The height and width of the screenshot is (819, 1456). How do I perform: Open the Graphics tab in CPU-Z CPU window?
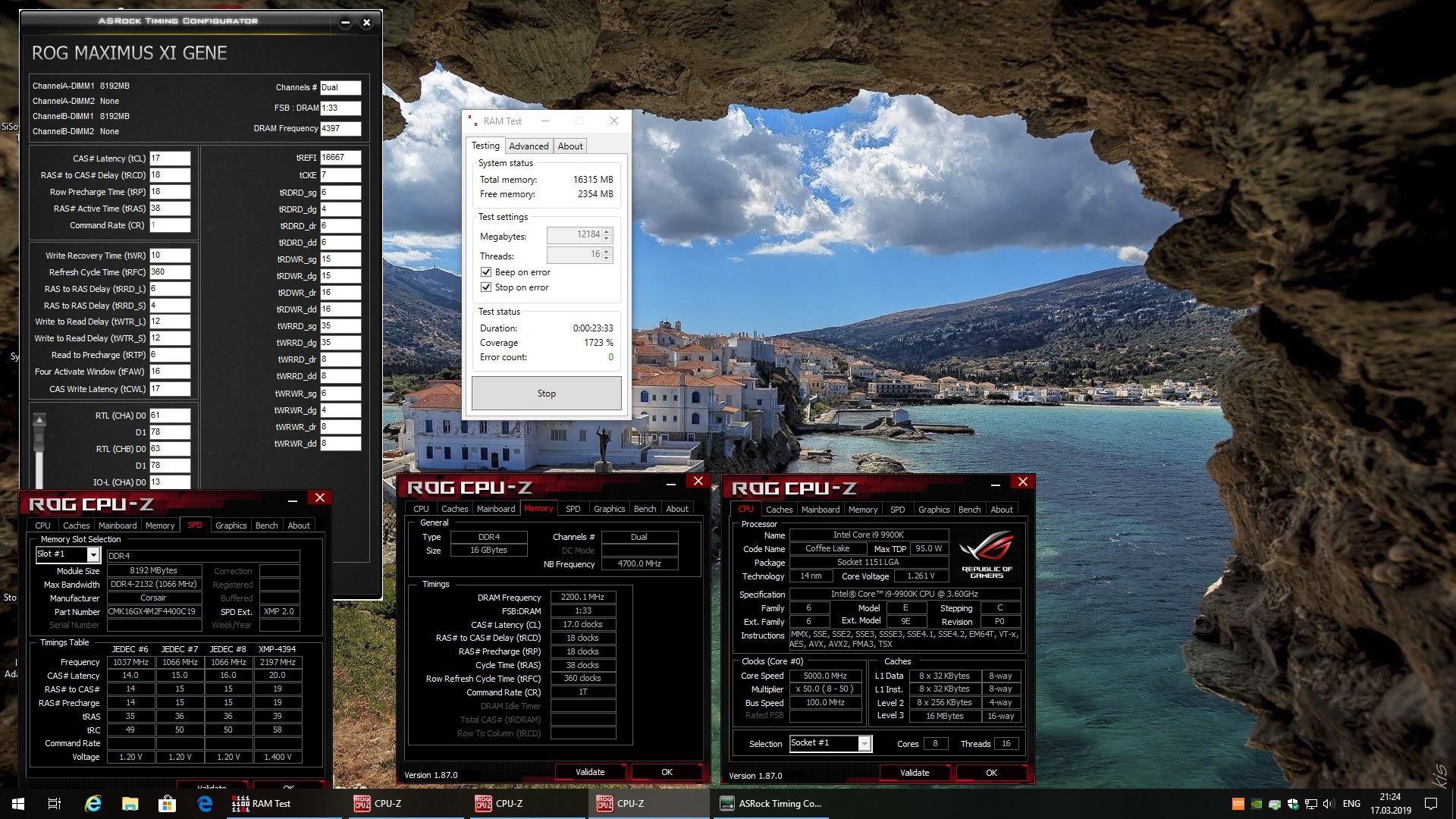934,510
